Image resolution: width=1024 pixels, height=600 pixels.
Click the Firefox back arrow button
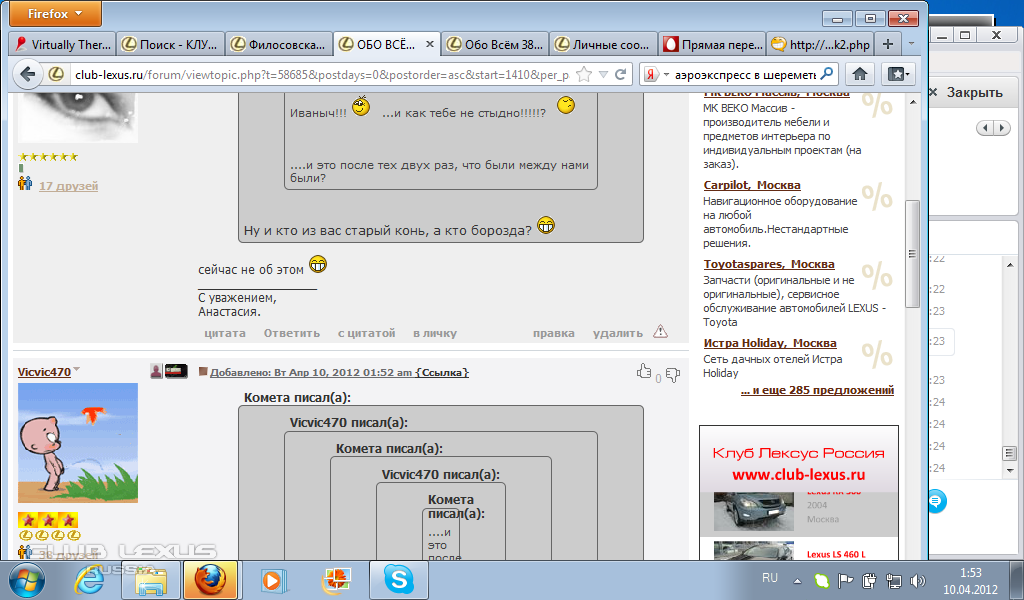click(27, 74)
